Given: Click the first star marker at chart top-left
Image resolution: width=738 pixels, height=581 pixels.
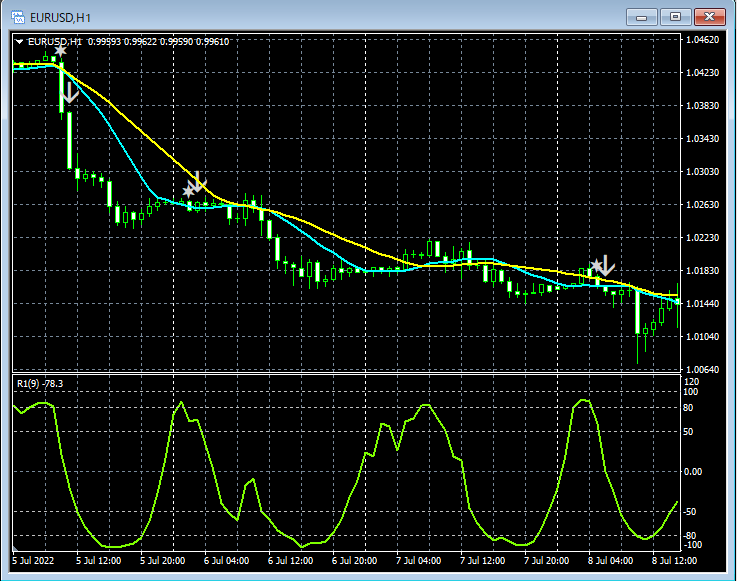Looking at the screenshot, I should coord(60,50).
